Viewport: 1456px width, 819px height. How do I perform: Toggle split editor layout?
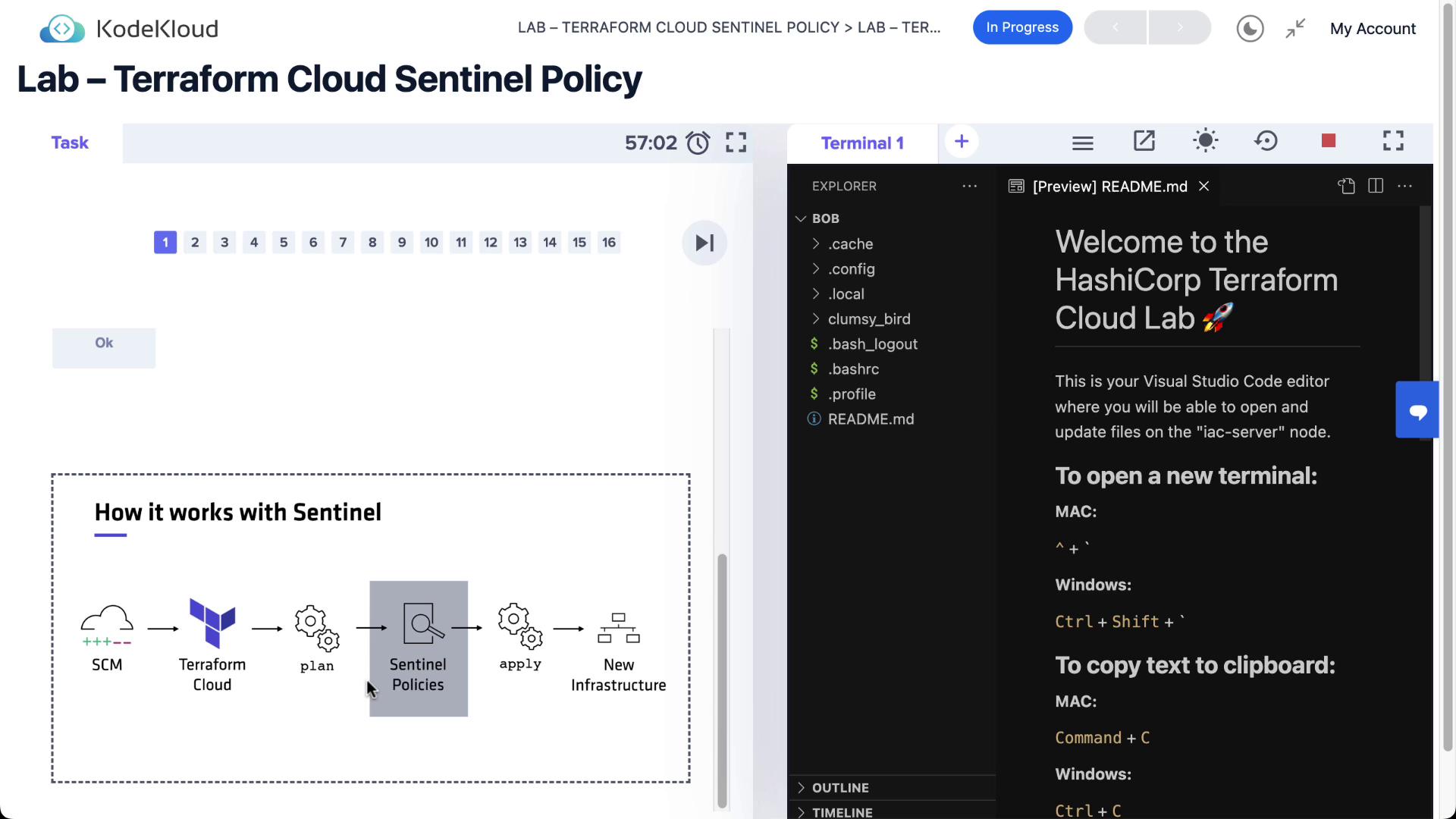coord(1376,186)
